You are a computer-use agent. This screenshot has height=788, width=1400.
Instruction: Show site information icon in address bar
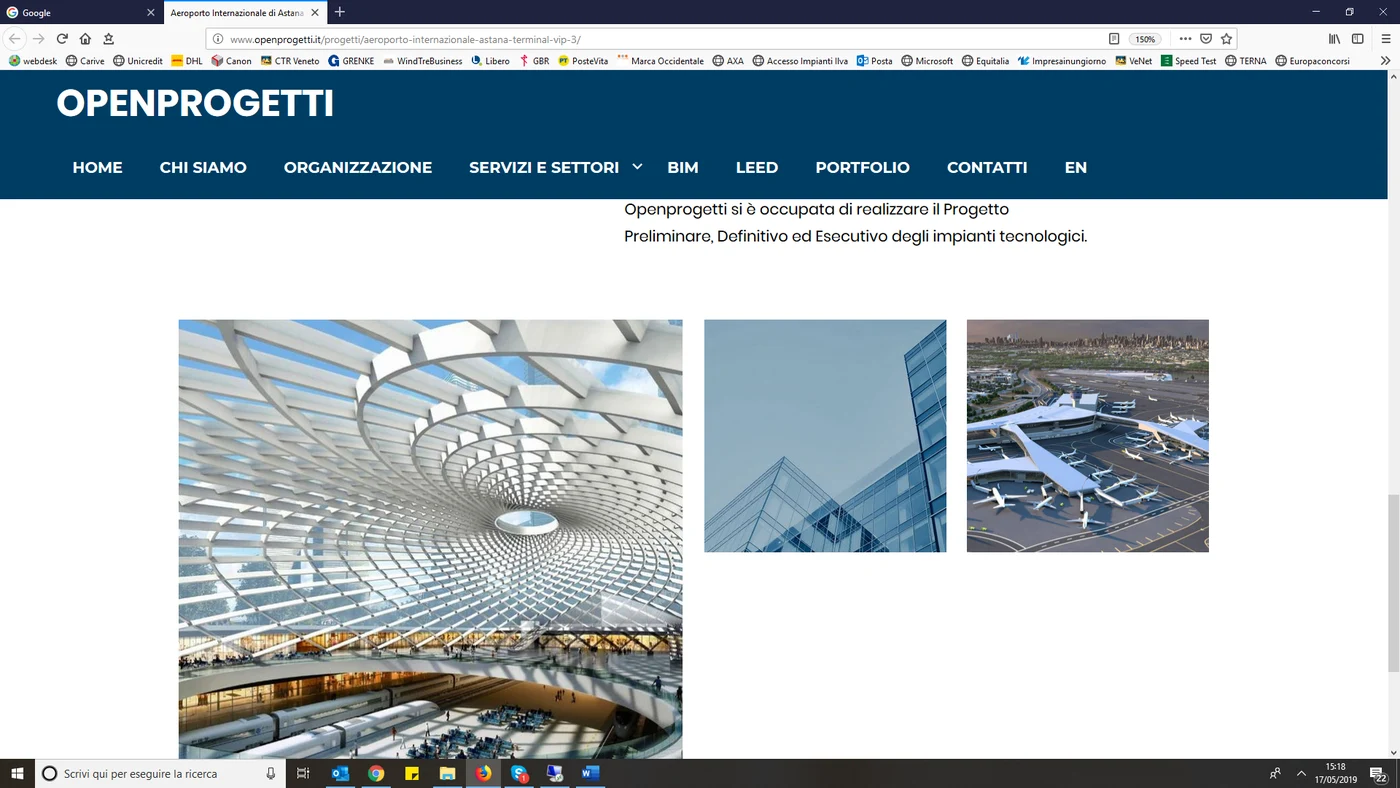click(x=216, y=39)
